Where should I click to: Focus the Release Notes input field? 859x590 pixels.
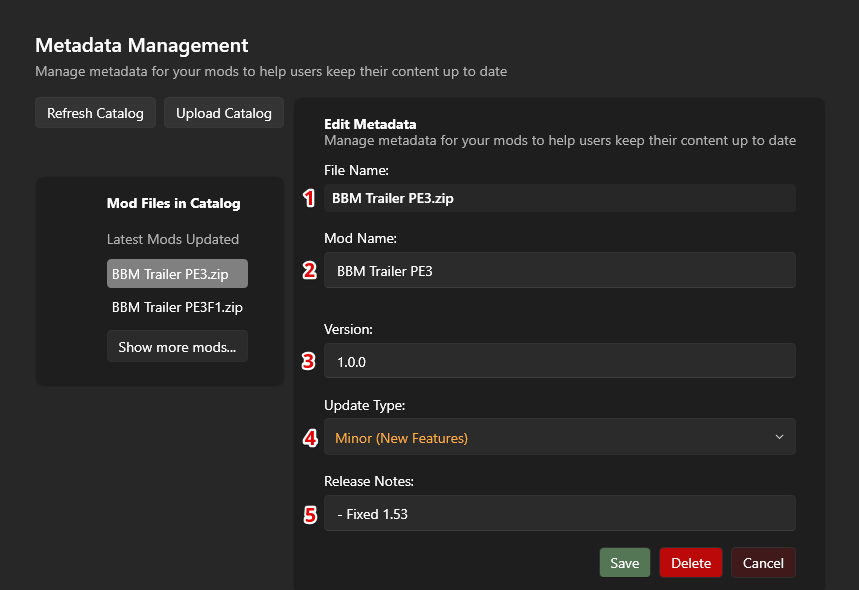(559, 514)
